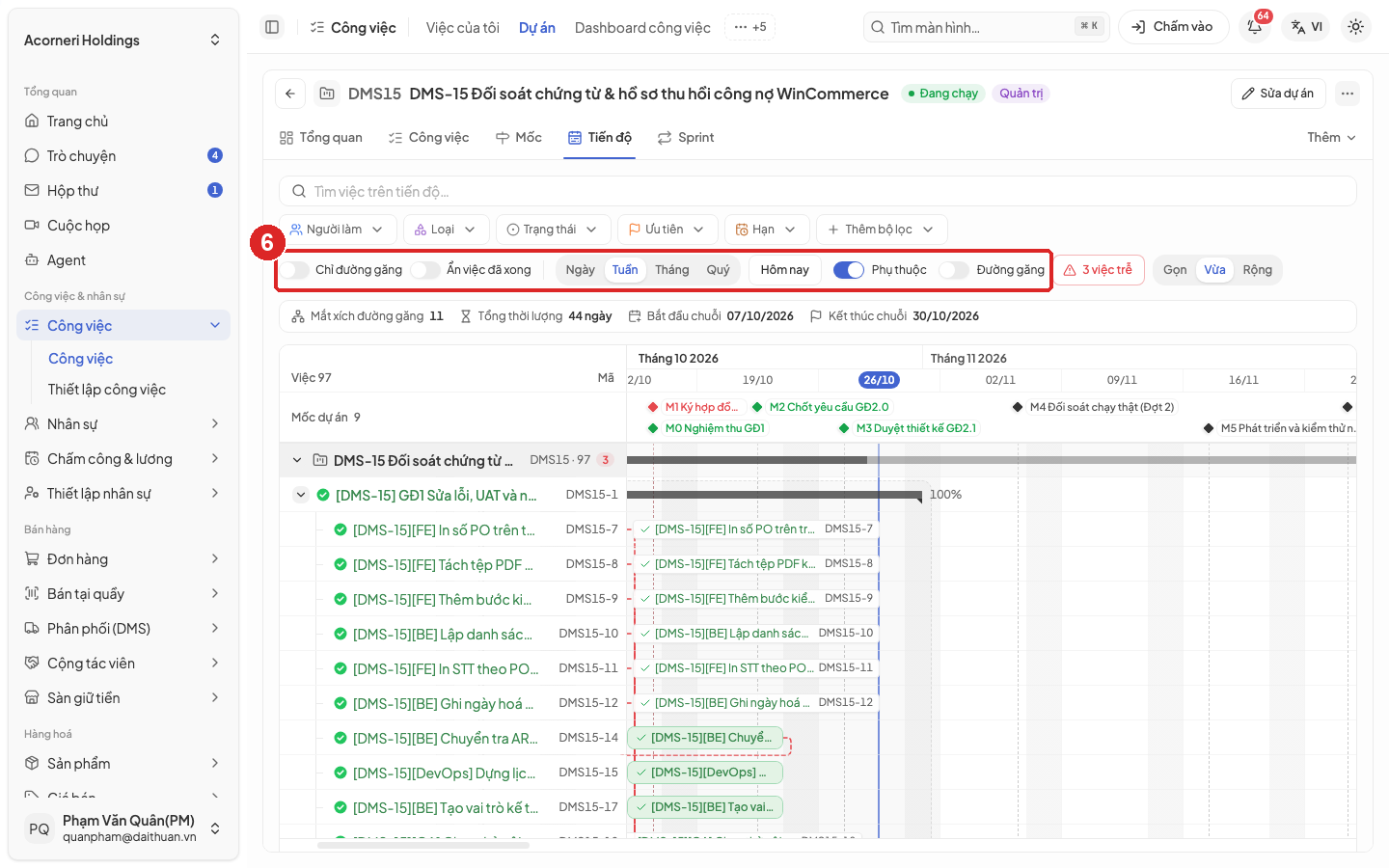Open Ưu tiên filter dropdown

[x=667, y=230]
